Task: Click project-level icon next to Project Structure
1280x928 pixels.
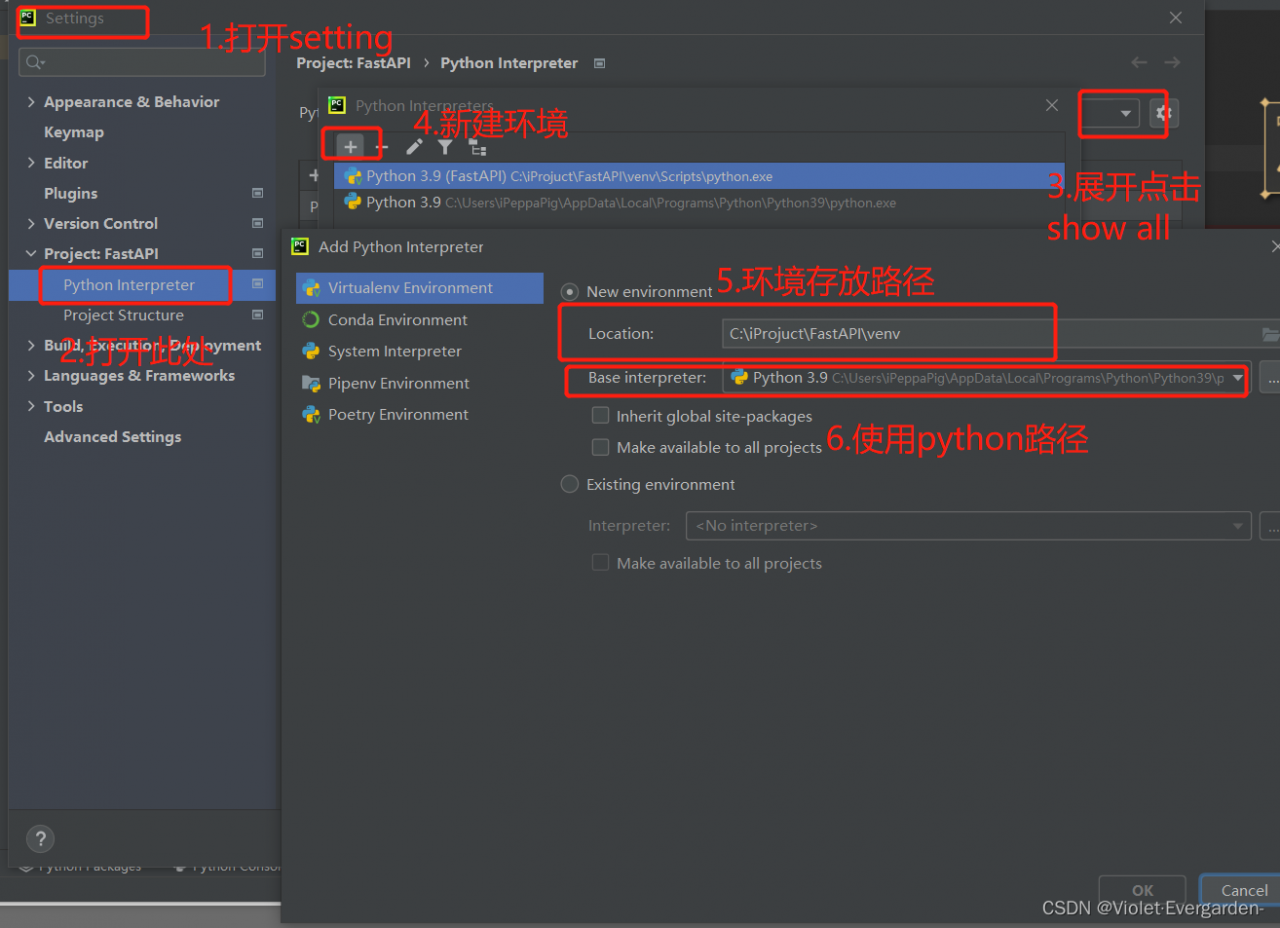Action: coord(257,315)
